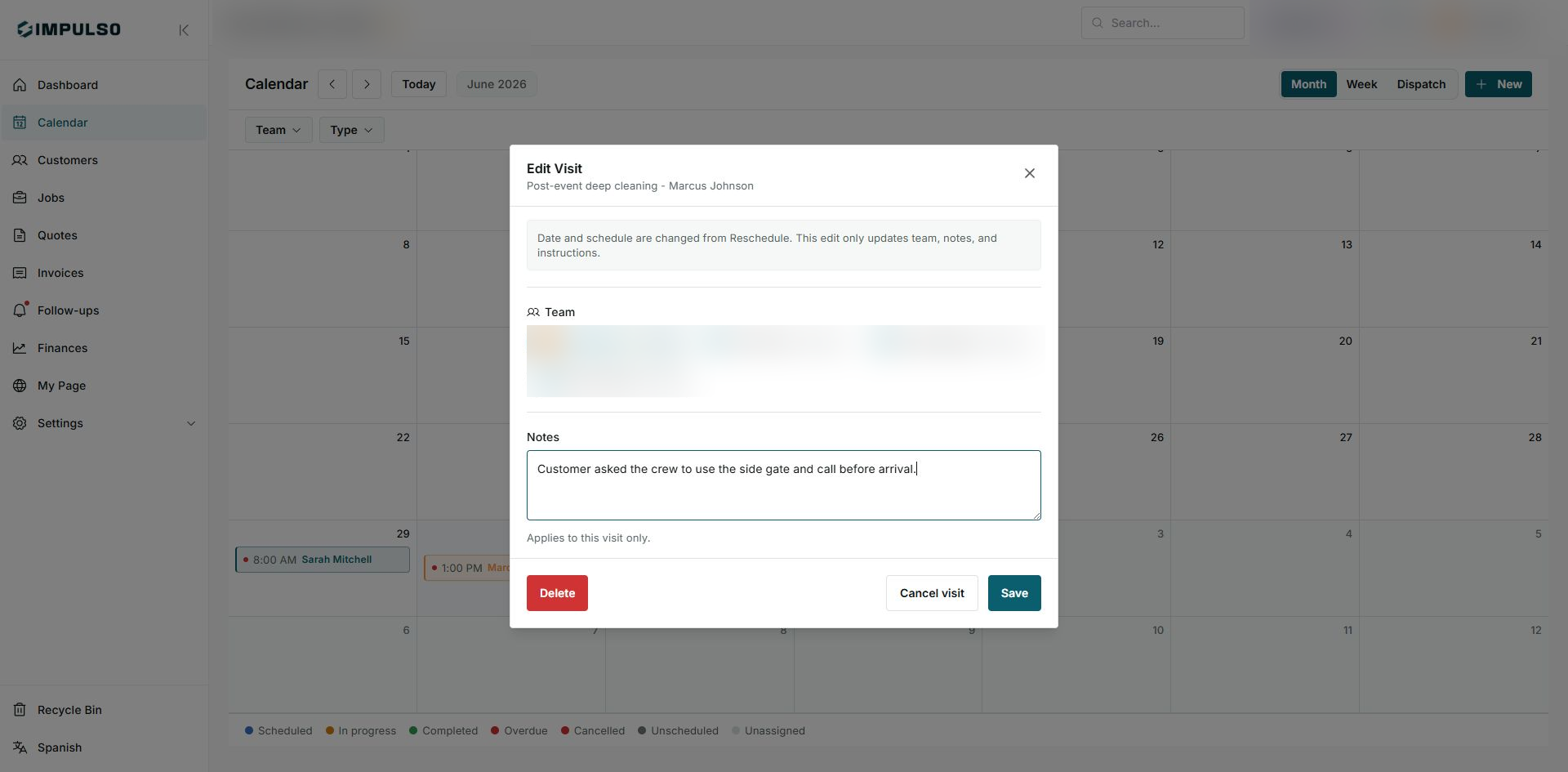Click the Spanish language translate icon
Viewport: 1568px width, 772px height.
pos(20,747)
